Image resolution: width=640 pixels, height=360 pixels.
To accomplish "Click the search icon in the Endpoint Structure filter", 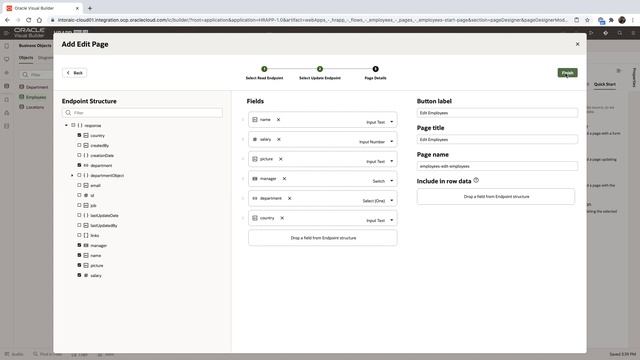I will (x=68, y=113).
